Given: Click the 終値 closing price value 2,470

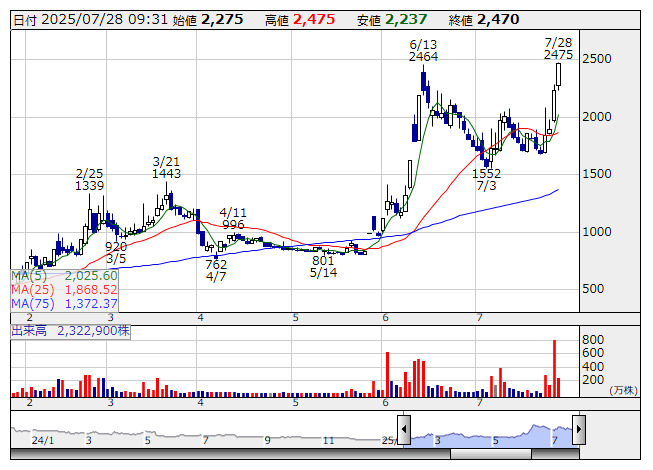Looking at the screenshot, I should [x=497, y=19].
